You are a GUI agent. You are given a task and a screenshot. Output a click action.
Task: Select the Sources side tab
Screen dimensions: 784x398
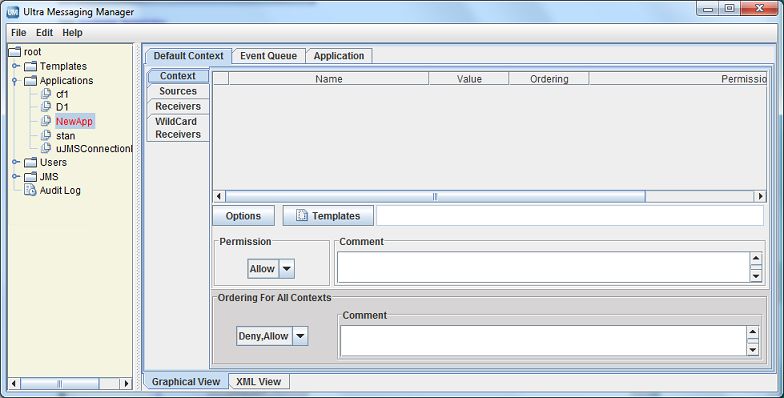pyautogui.click(x=178, y=91)
